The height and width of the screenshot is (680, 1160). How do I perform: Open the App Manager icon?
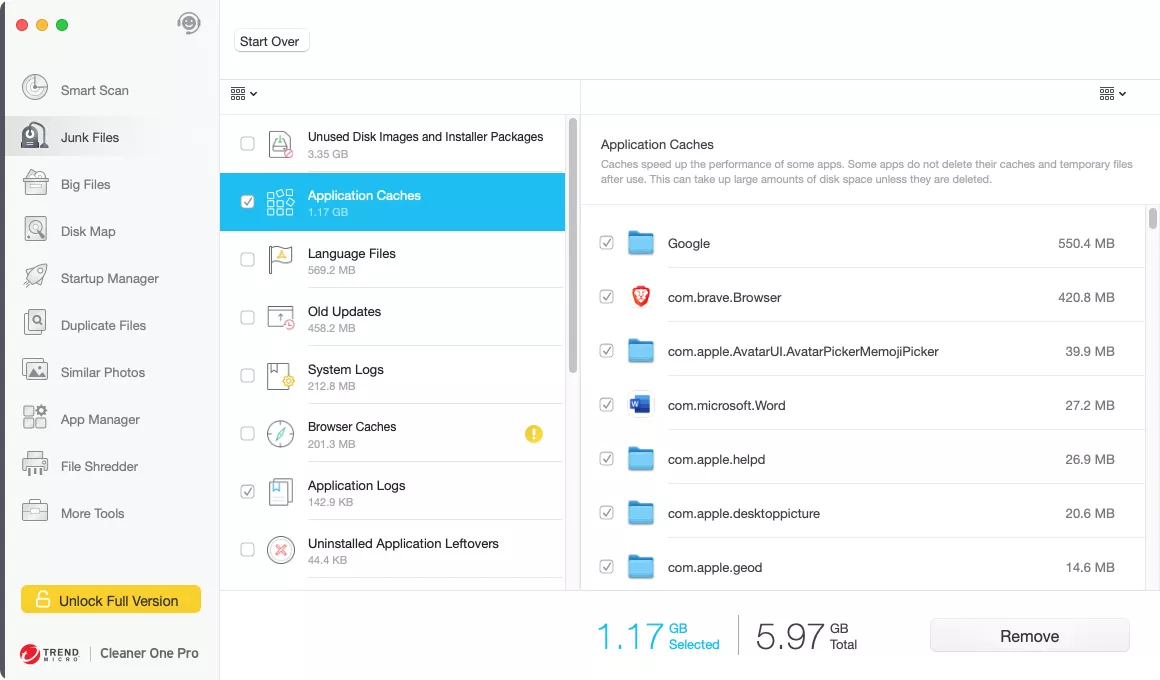point(35,417)
